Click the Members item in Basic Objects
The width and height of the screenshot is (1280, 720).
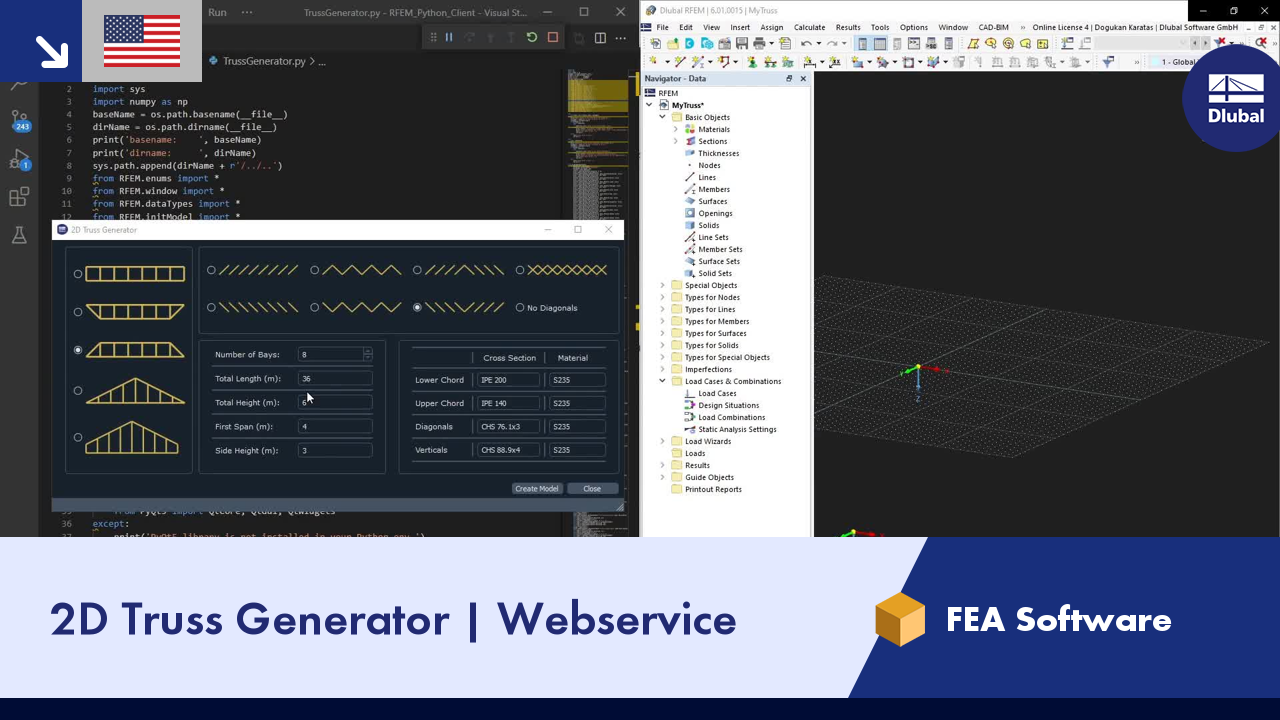[713, 189]
